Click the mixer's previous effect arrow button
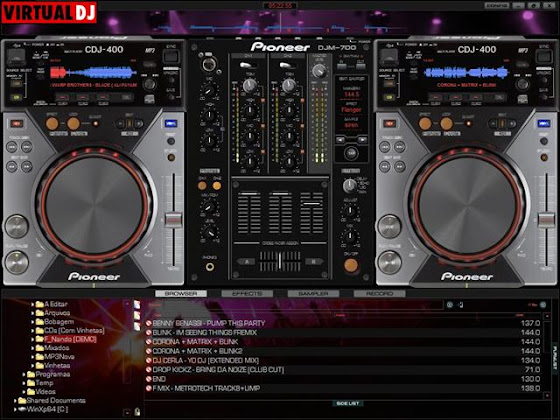 click(340, 140)
